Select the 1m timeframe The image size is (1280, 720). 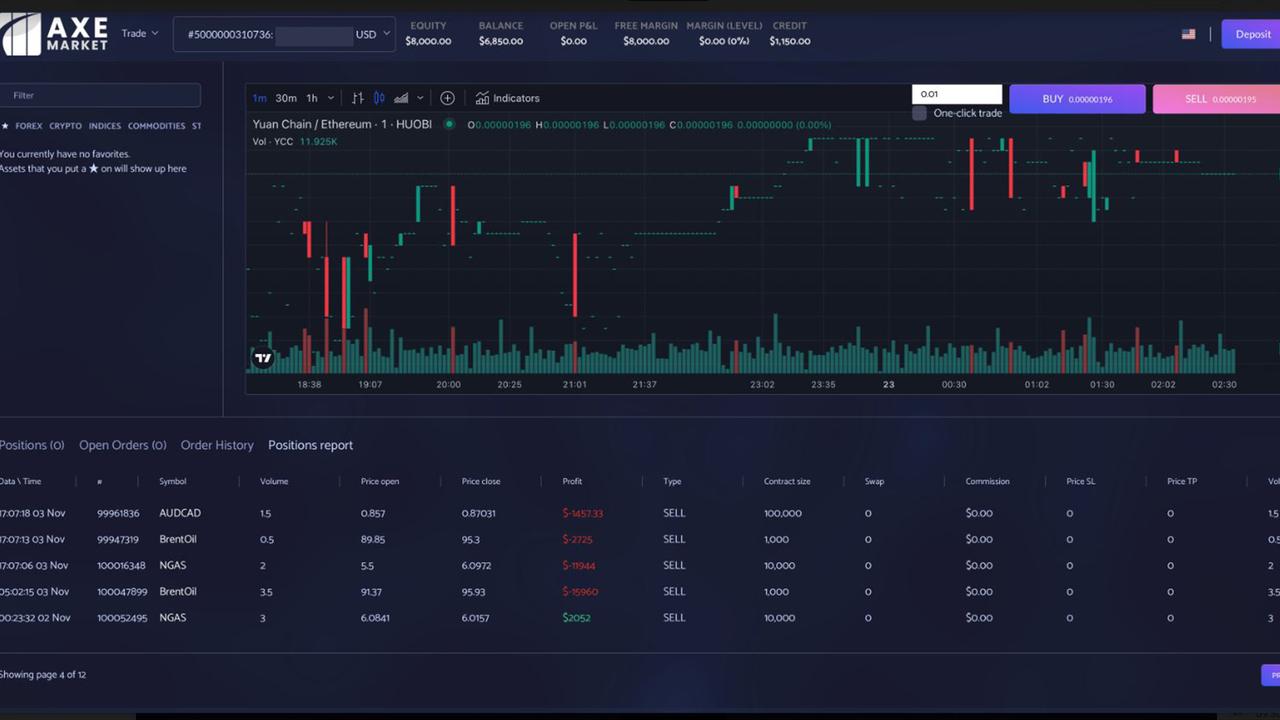pos(259,98)
